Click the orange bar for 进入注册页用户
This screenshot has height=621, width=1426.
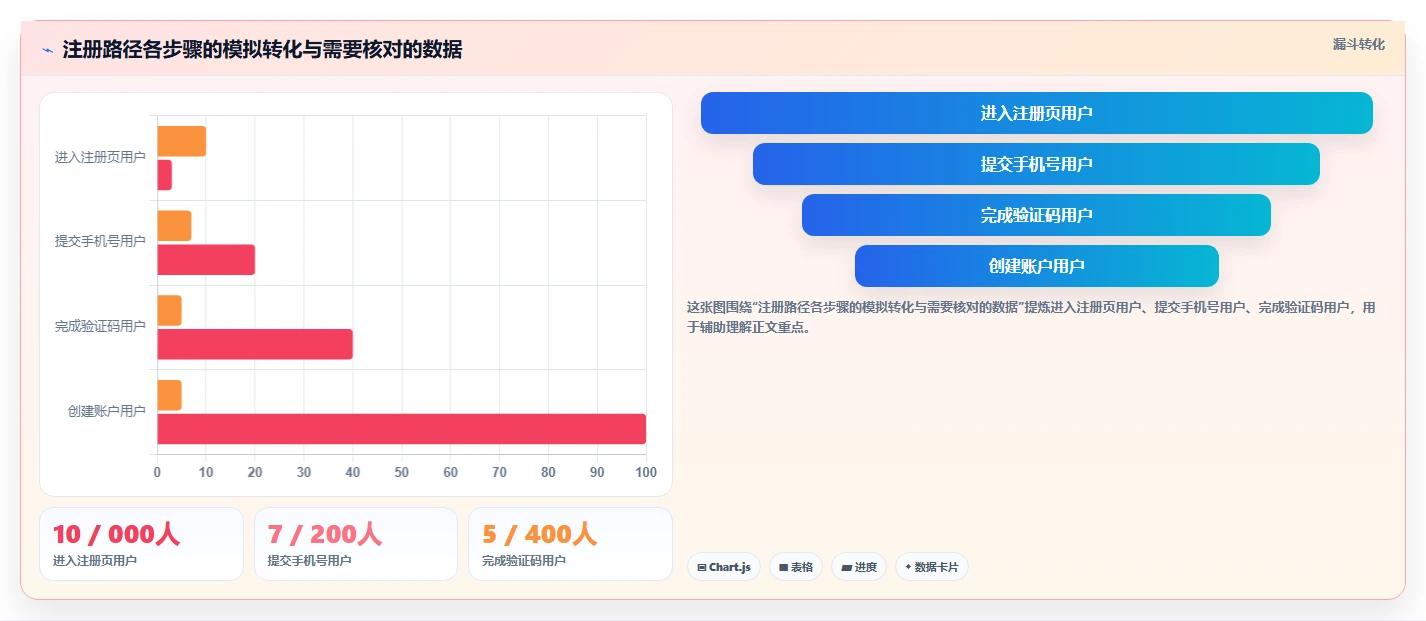tap(182, 141)
